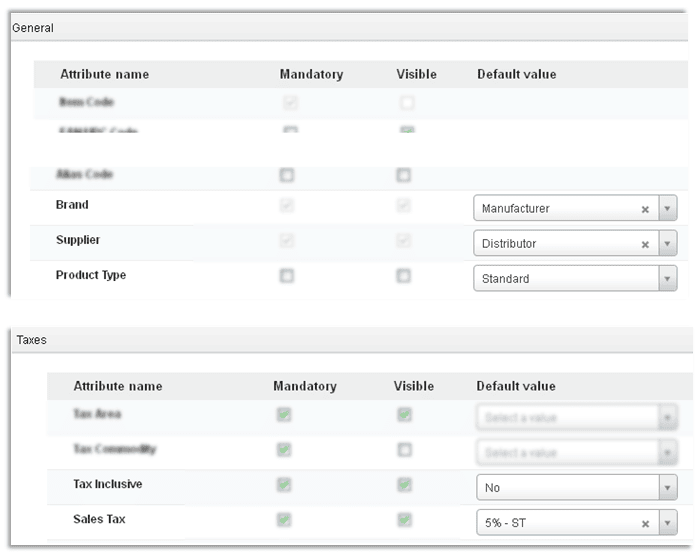Viewport: 700px width, 558px height.
Task: Toggle Product Type Mandatory checkbox
Action: tap(287, 276)
